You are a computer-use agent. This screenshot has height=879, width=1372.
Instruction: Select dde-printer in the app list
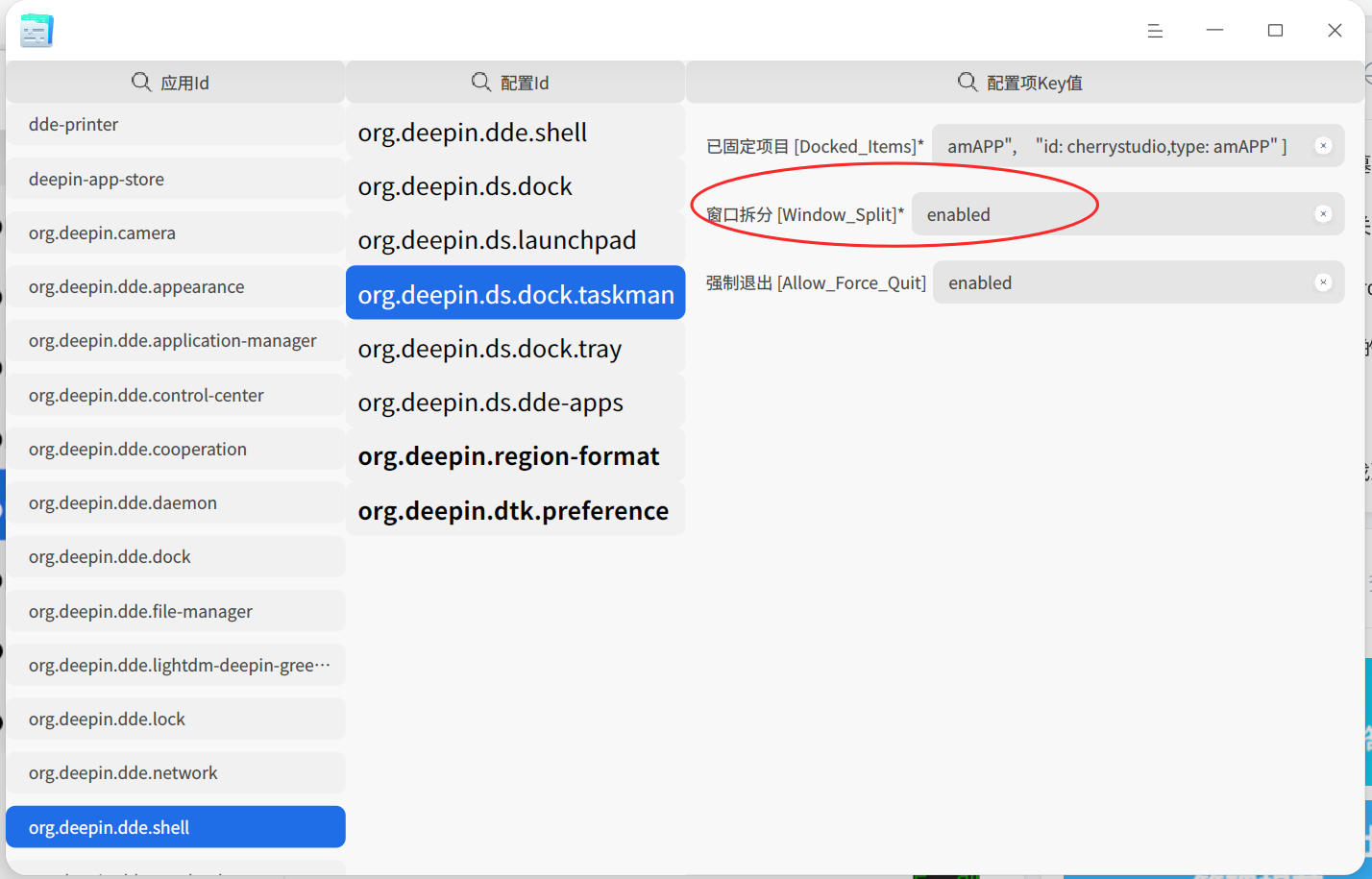point(176,125)
